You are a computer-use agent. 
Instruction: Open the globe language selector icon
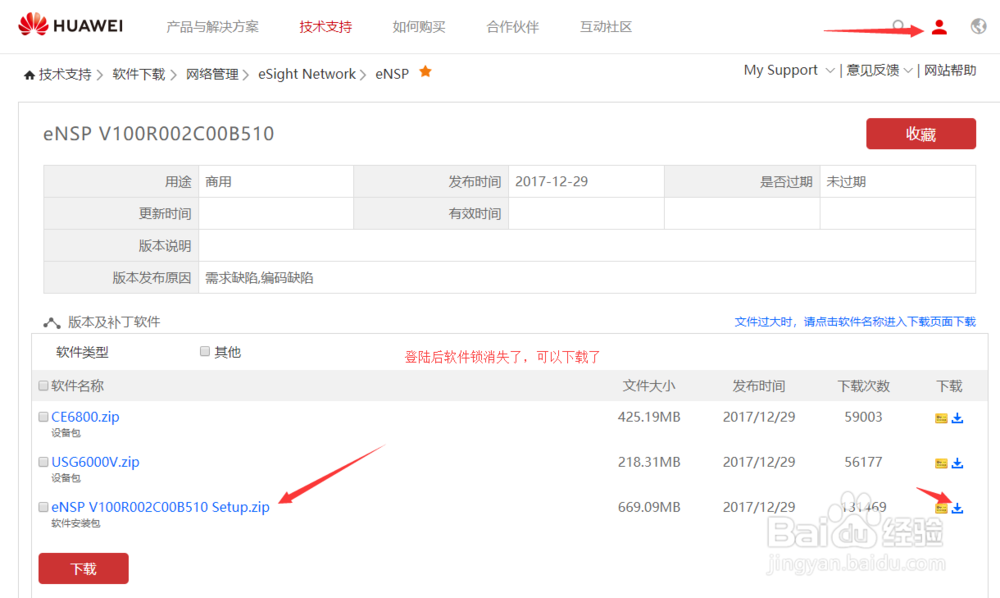pyautogui.click(x=978, y=26)
